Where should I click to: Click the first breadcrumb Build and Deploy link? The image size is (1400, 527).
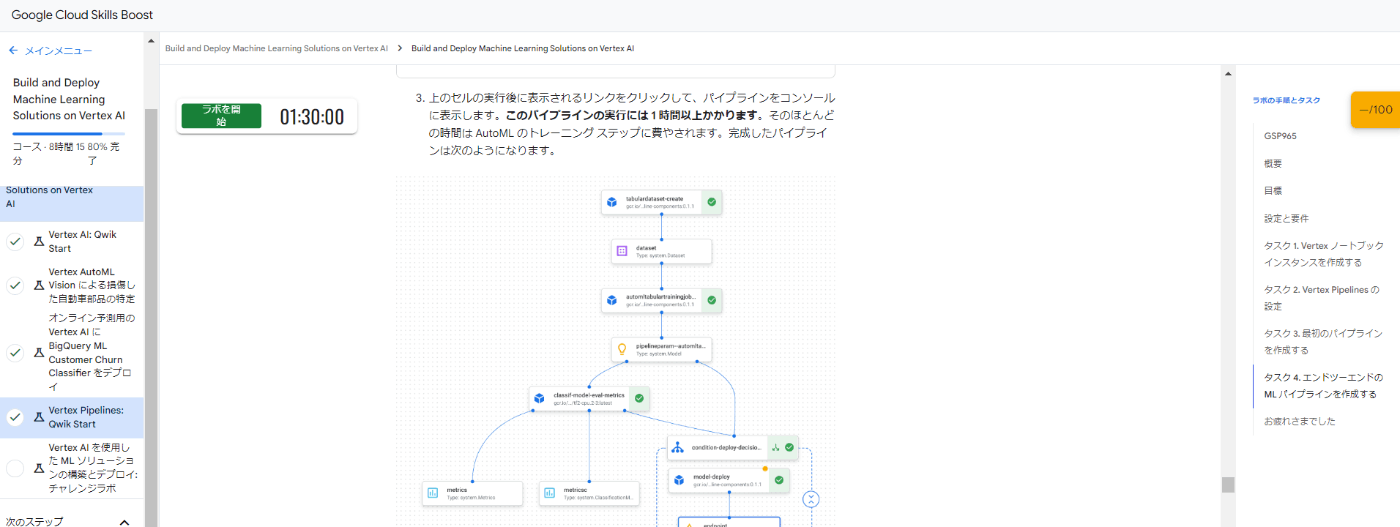click(x=276, y=48)
